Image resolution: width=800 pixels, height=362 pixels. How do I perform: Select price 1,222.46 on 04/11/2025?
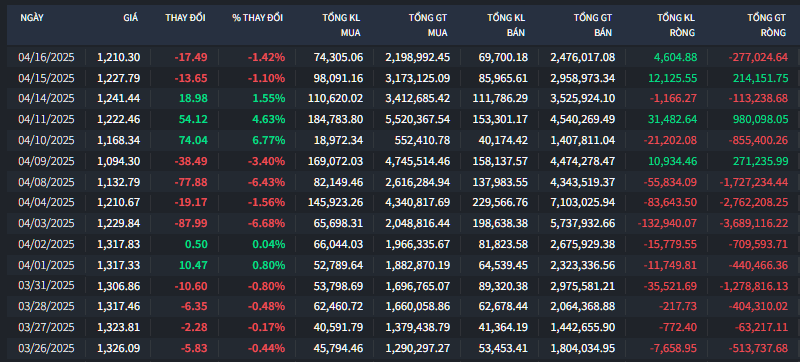click(x=118, y=119)
